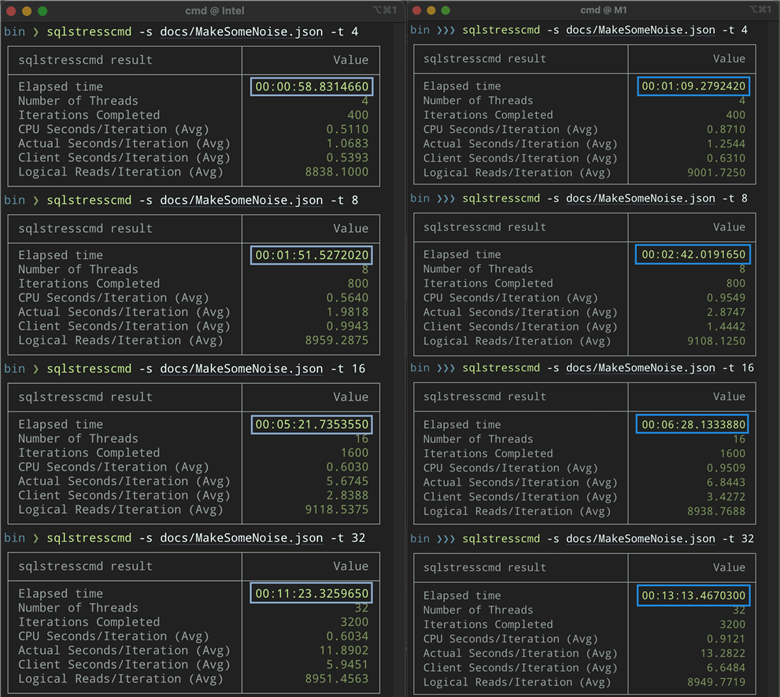780x697 pixels.
Task: Click the logical reads value 8959.2875
Action: click(x=337, y=340)
